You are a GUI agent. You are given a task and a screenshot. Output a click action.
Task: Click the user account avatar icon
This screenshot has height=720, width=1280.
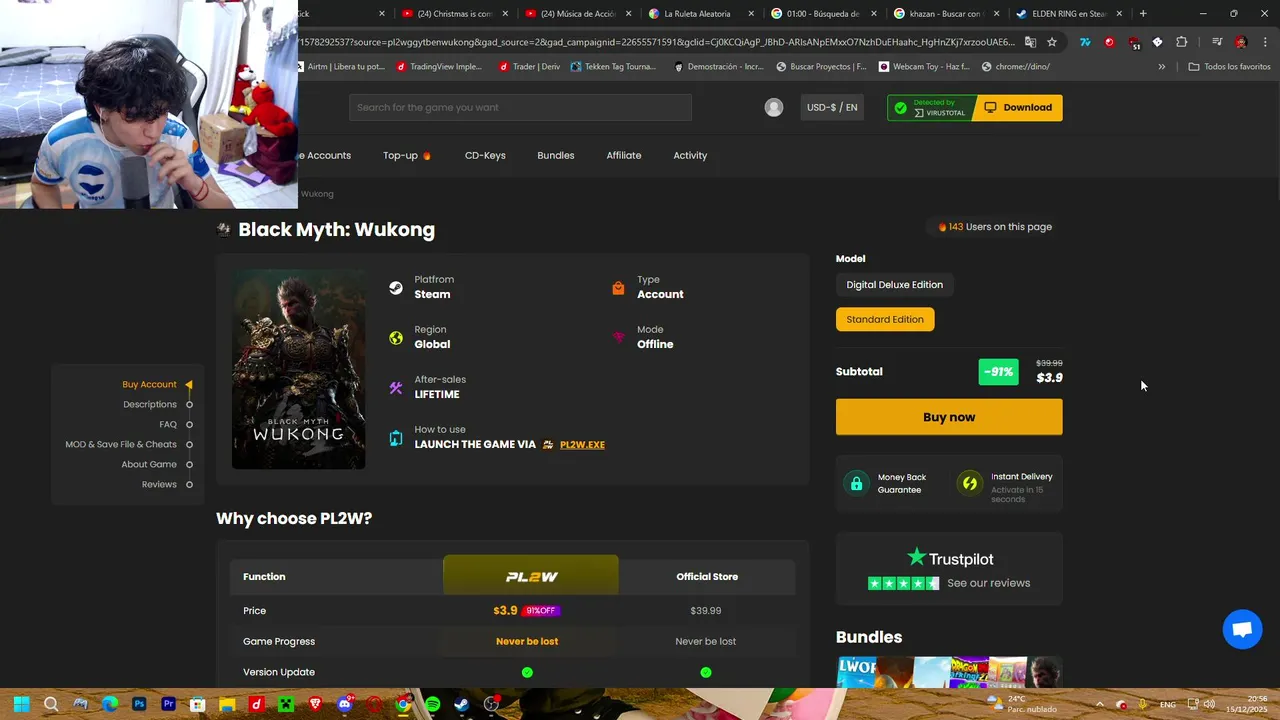(x=774, y=107)
